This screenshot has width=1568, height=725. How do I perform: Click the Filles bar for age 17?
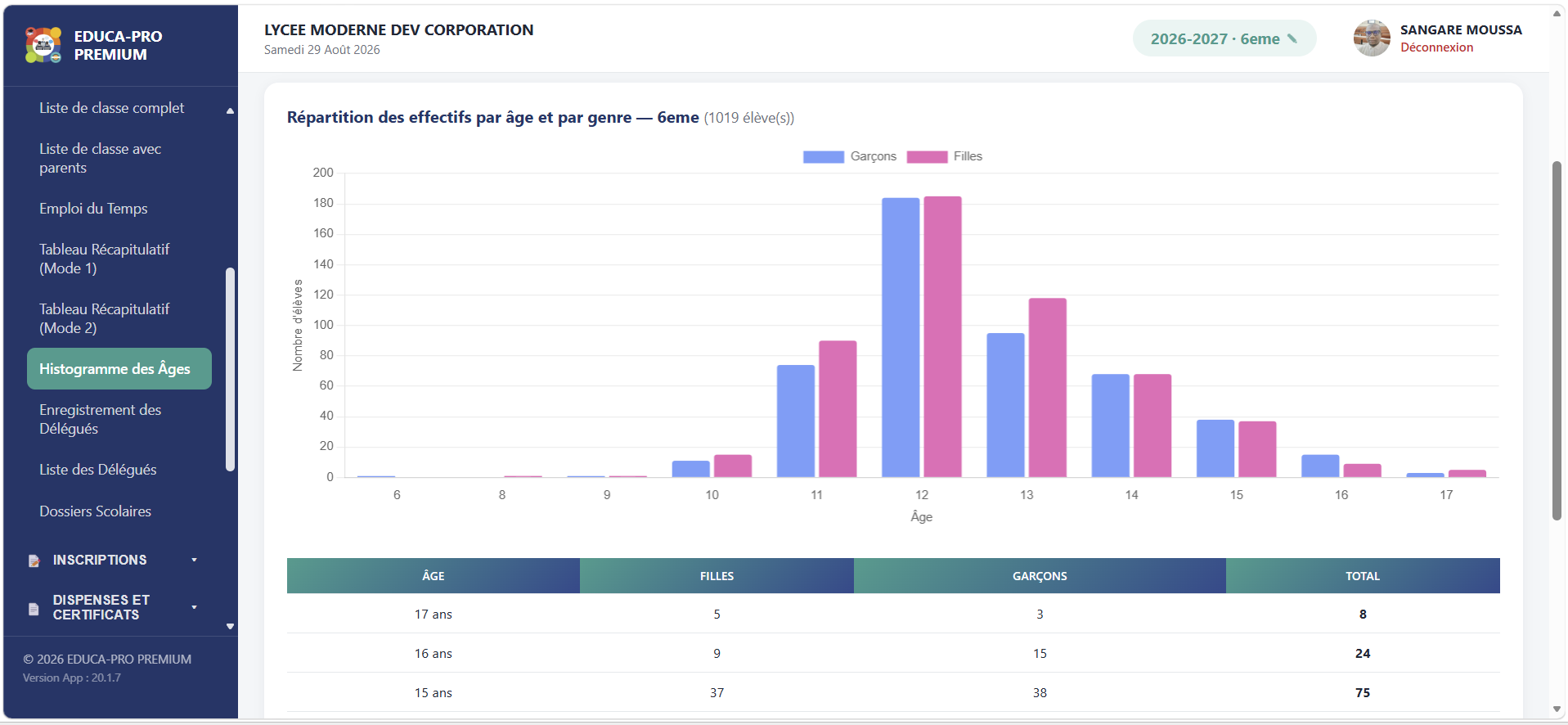click(x=1467, y=474)
